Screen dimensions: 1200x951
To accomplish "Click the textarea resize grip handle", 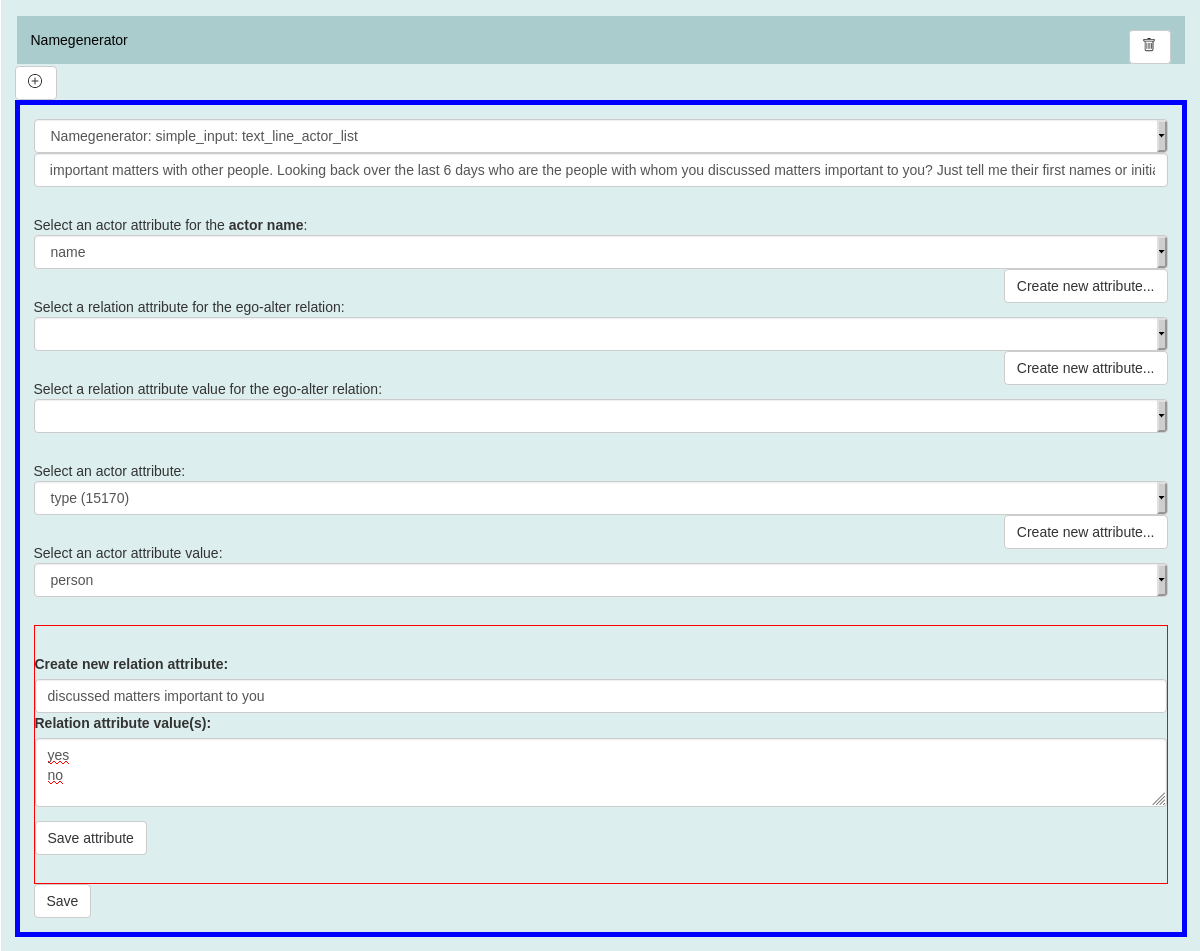I will point(1158,798).
